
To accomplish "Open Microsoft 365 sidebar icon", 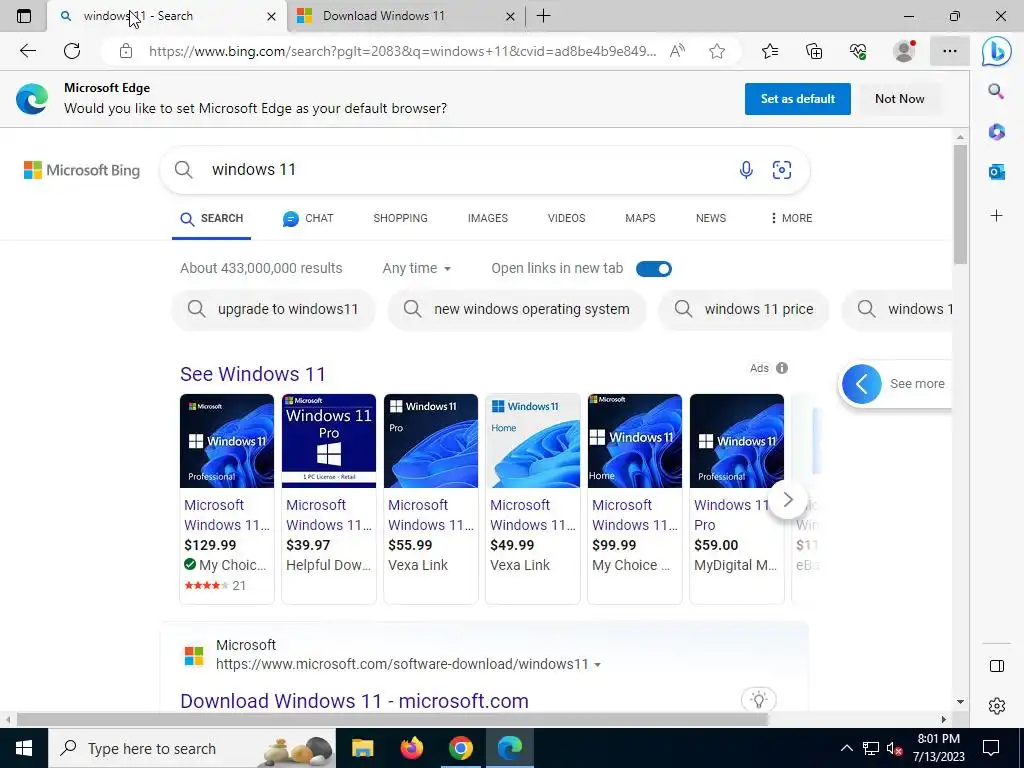I will coord(997,131).
